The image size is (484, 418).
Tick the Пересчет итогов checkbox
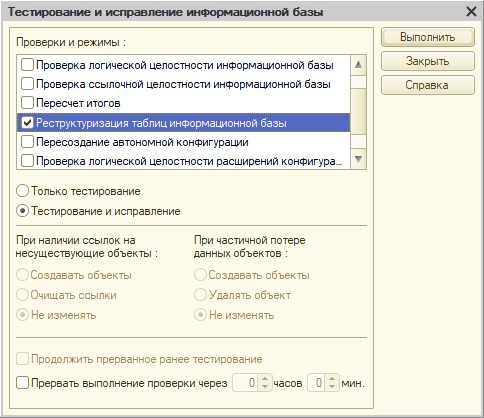[27, 103]
